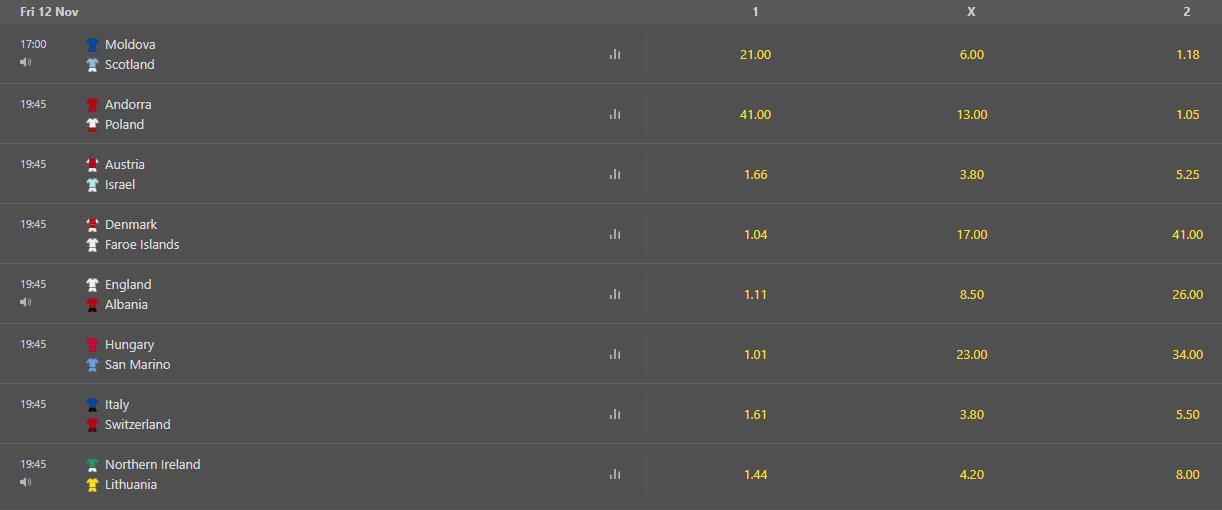Image resolution: width=1222 pixels, height=510 pixels.
Task: Select Scotland away win odds 1.18
Action: point(1188,54)
